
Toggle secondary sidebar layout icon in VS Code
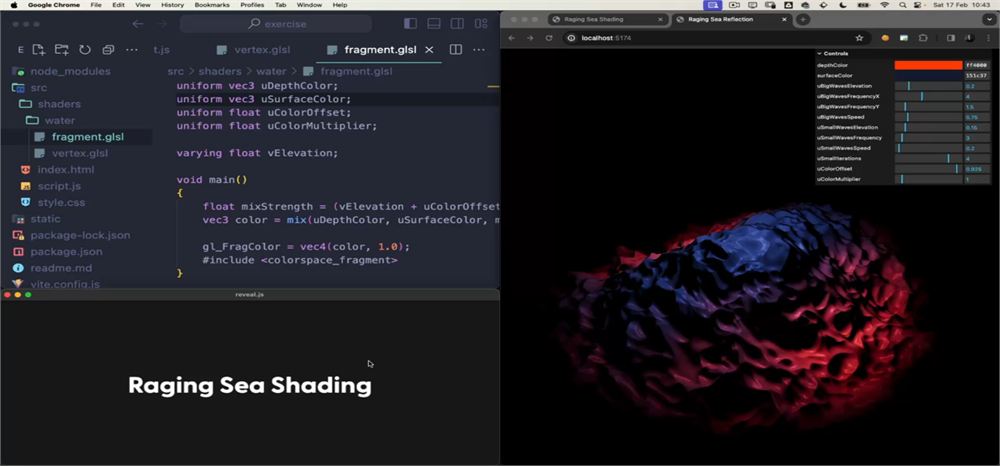(457, 24)
